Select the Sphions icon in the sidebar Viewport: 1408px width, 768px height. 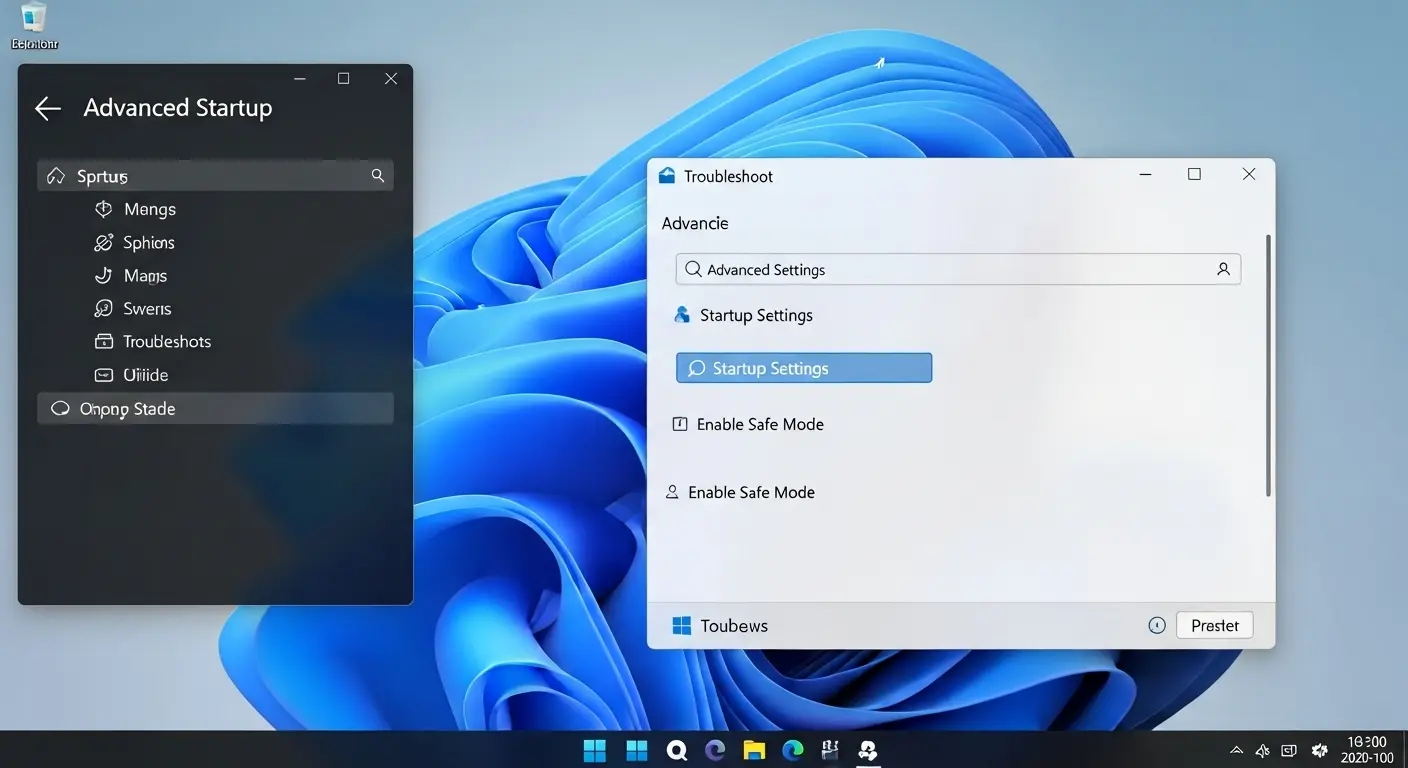(x=103, y=243)
